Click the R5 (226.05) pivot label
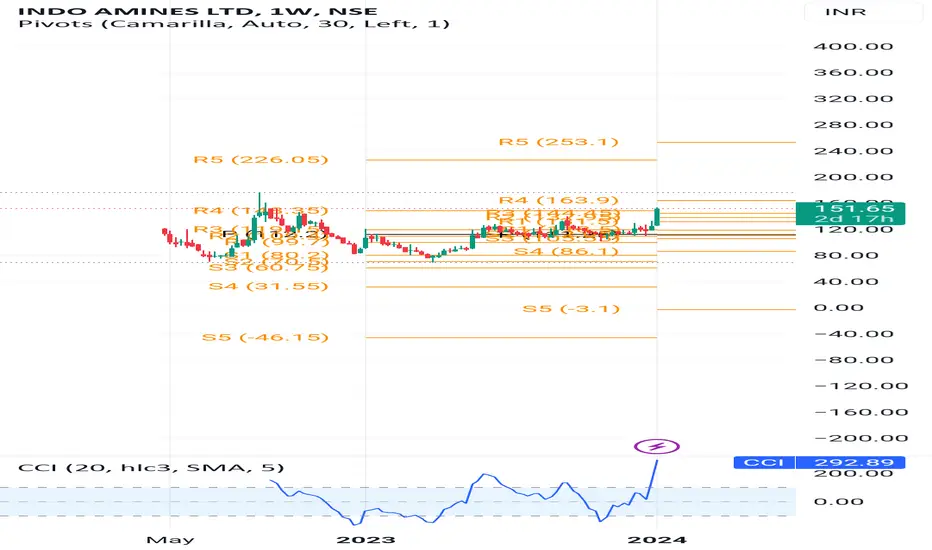The width and height of the screenshot is (932, 550). (261, 159)
